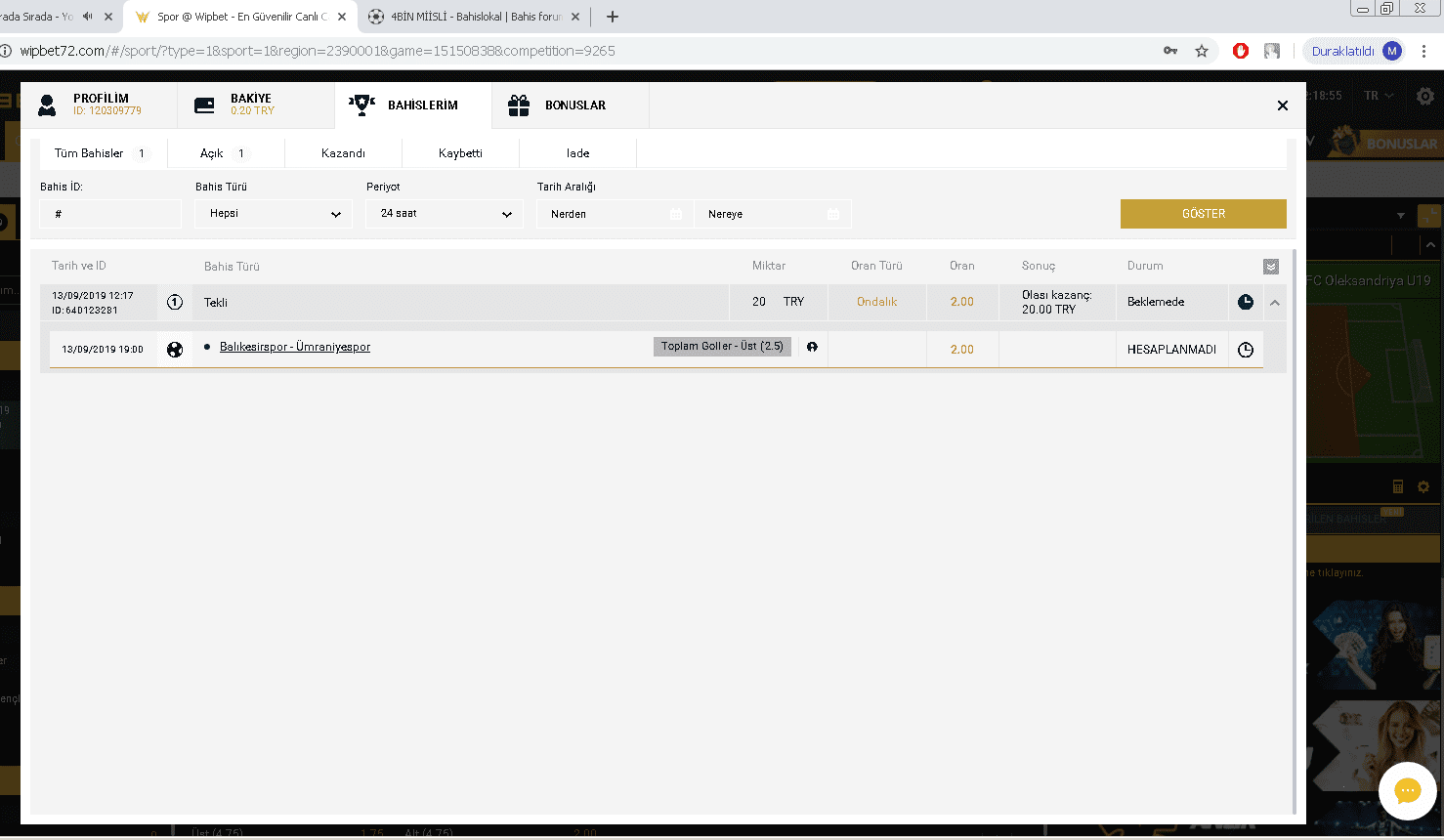1444x840 pixels.
Task: Open the Bonuslar tab
Action: click(571, 105)
